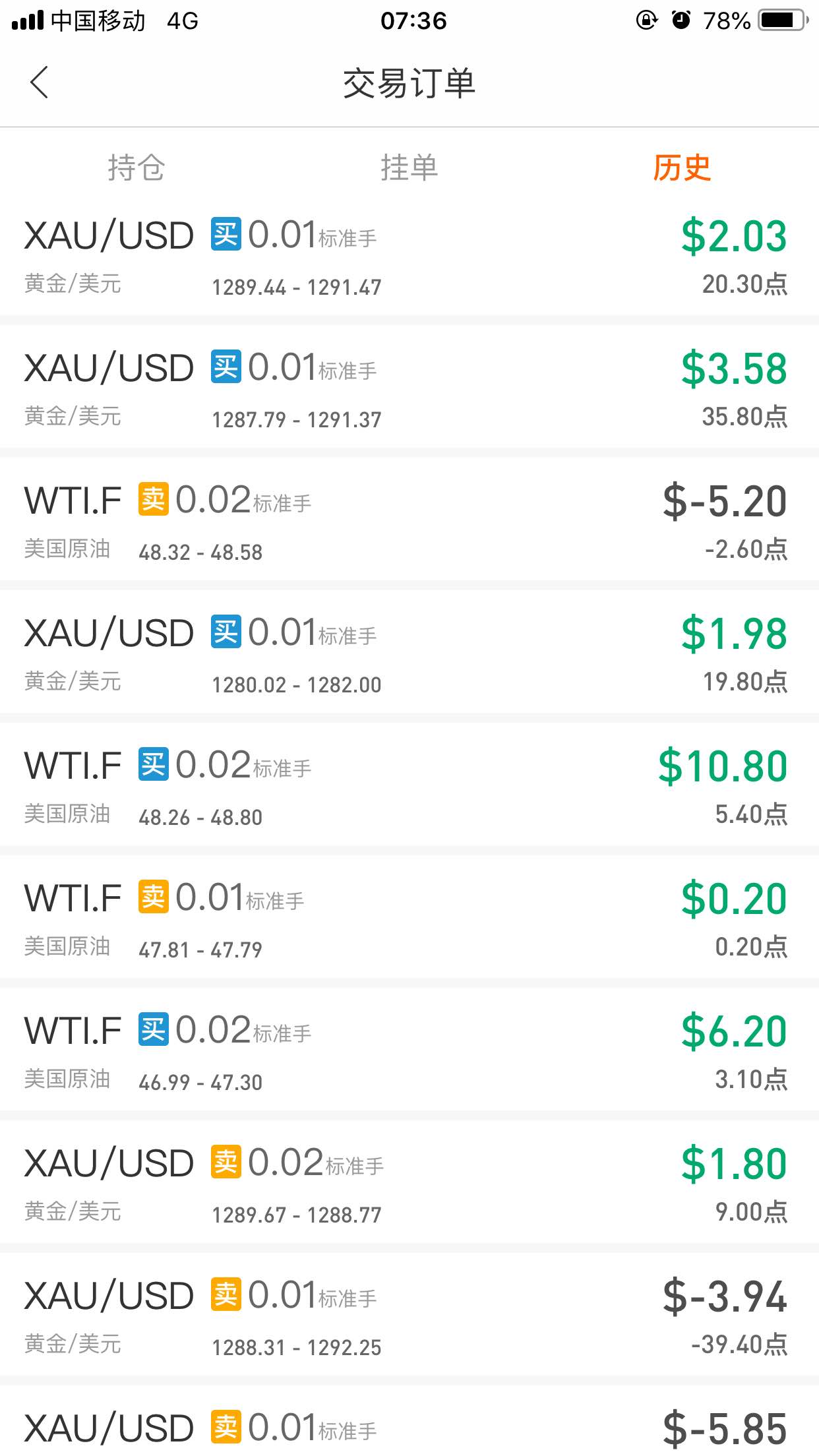Screen dimensions: 819x1456
Task: Tap the $10.80 profit amount
Action: pos(723,766)
